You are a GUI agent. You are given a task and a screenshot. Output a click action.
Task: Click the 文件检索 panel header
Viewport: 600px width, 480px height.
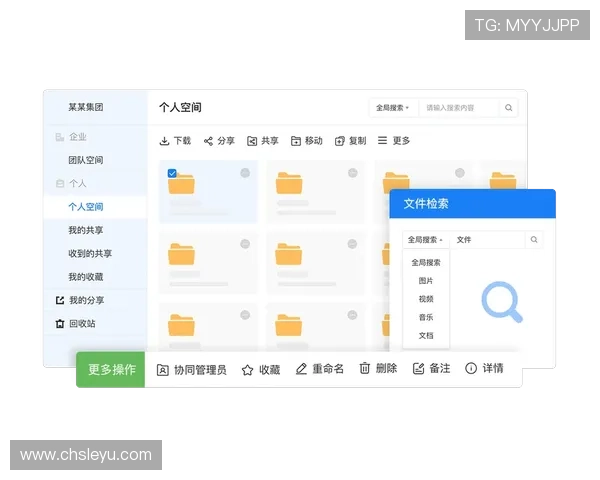click(473, 204)
